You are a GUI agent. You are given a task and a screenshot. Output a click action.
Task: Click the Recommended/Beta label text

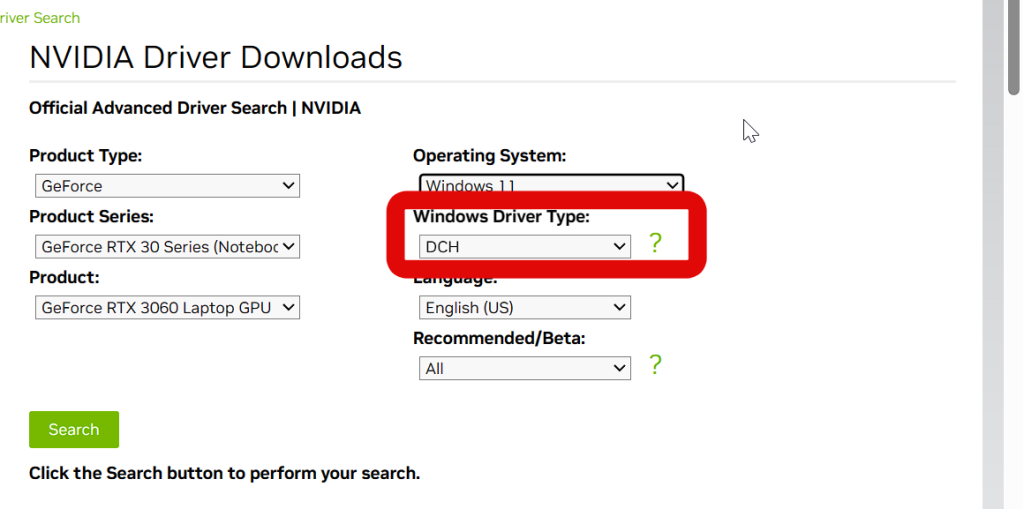tap(499, 339)
